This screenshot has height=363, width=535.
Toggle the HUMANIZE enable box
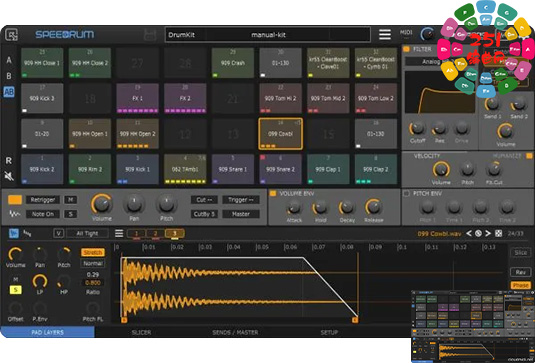pyautogui.click(x=529, y=156)
